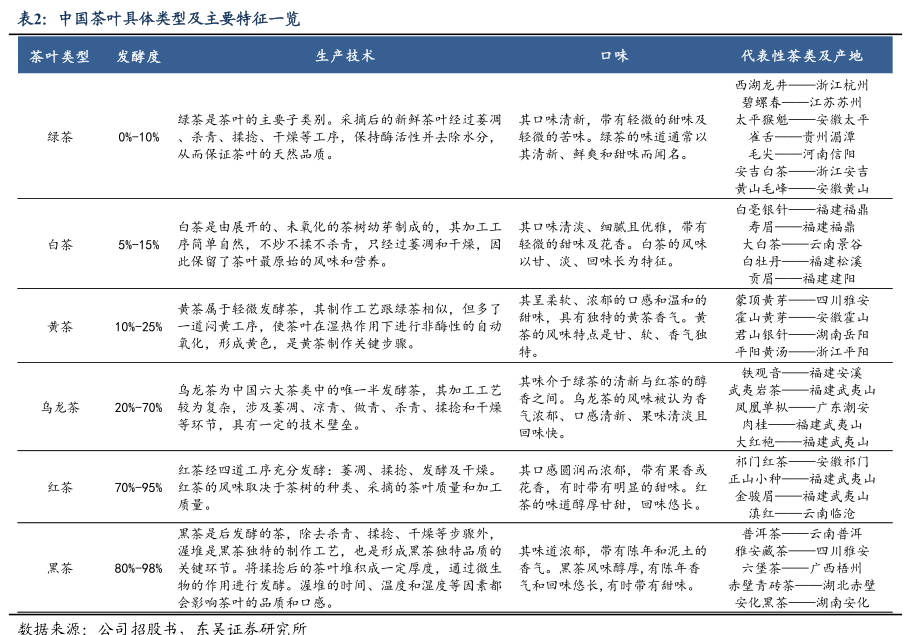Viewport: 922px width, 635px height.
Task: Select the '代表性茶类及产地' column header
Action: coord(801,57)
